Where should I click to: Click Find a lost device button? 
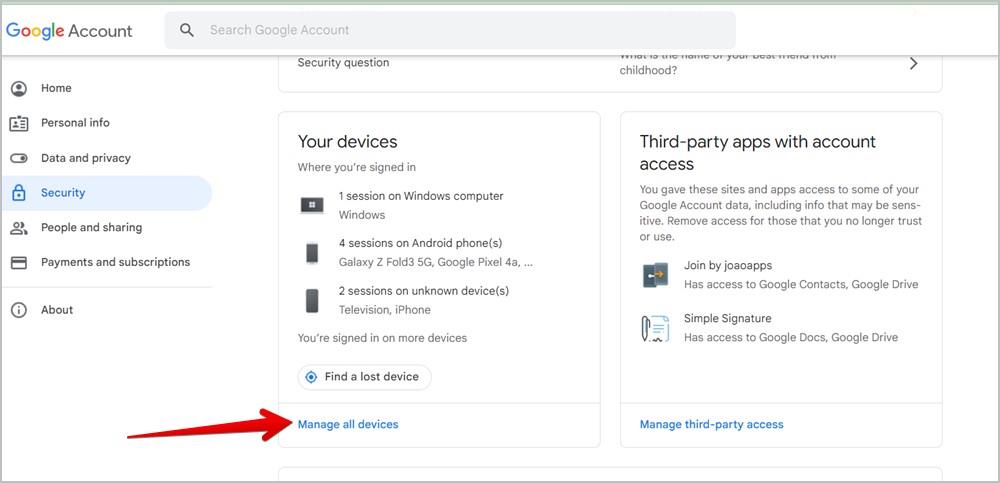click(x=364, y=377)
